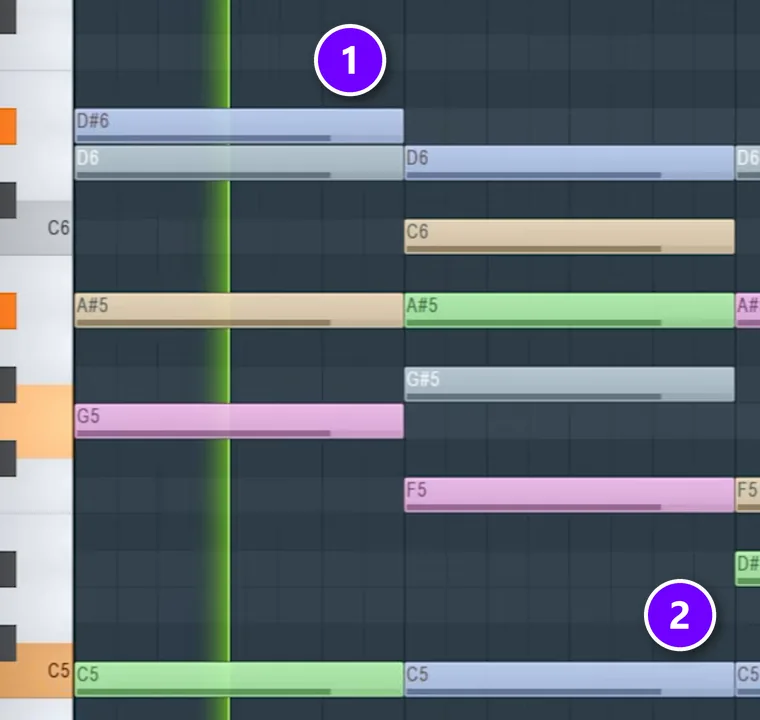Screen dimensions: 760x720
Task: Play the G#5 black piano key
Action: pos(8,385)
